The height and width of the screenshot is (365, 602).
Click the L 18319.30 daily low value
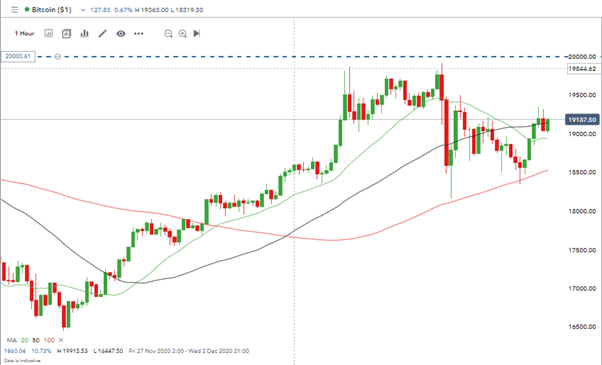coord(187,10)
